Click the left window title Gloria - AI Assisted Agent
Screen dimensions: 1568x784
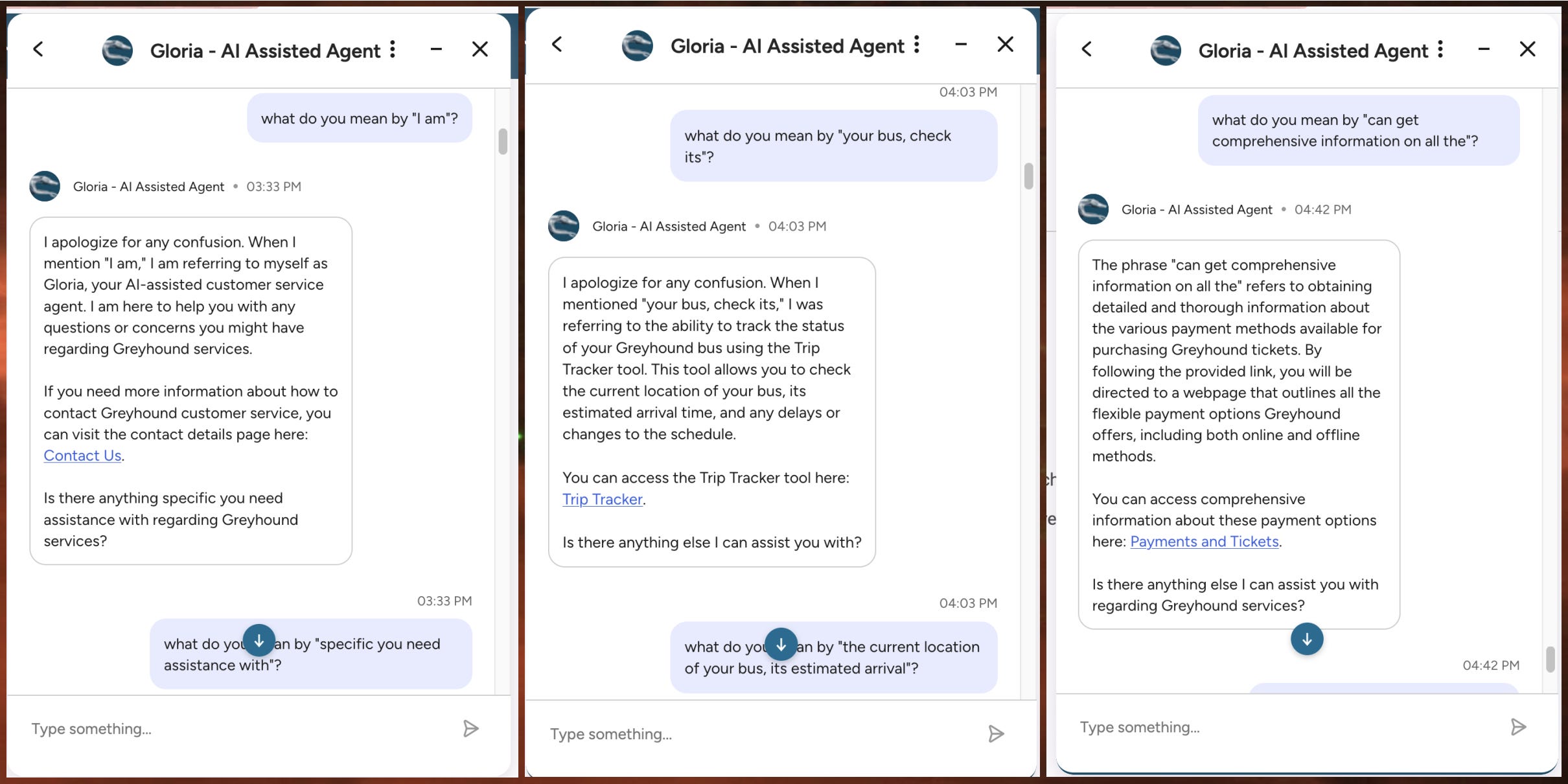(265, 51)
